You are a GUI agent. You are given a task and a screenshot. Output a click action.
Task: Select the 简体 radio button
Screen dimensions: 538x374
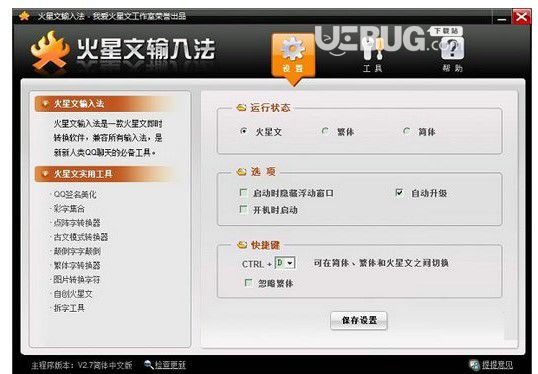[406, 131]
